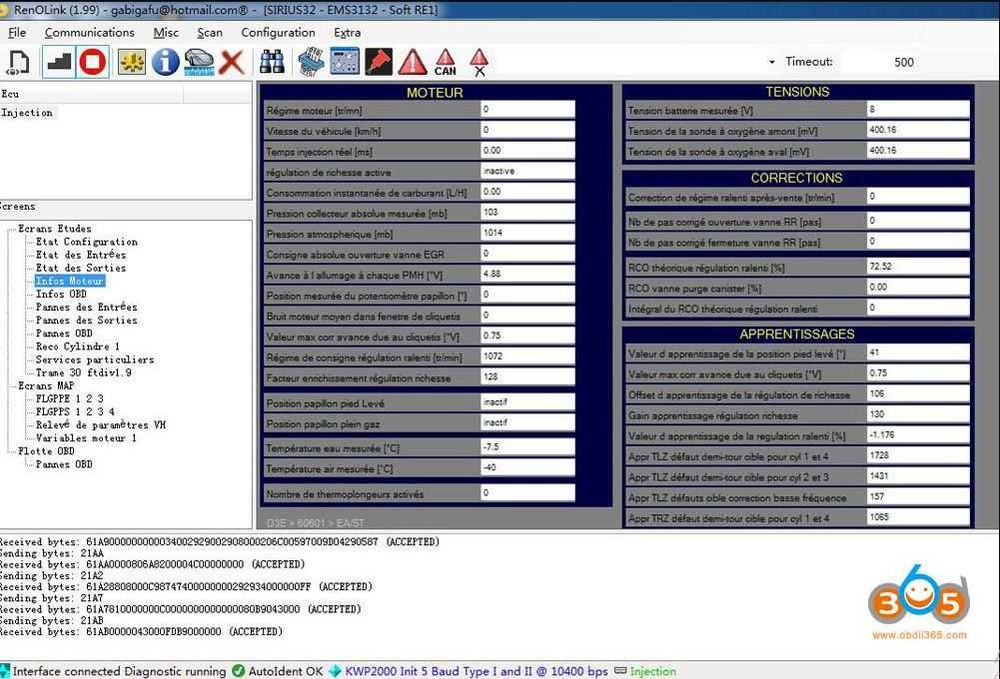1000x679 pixels.
Task: Open the Communications menu
Action: 89,33
